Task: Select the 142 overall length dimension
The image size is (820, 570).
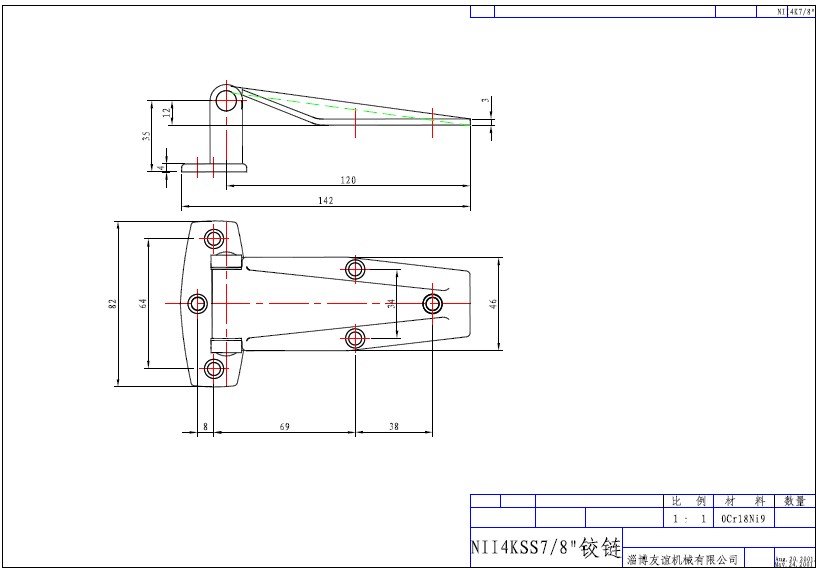Action: 326,201
